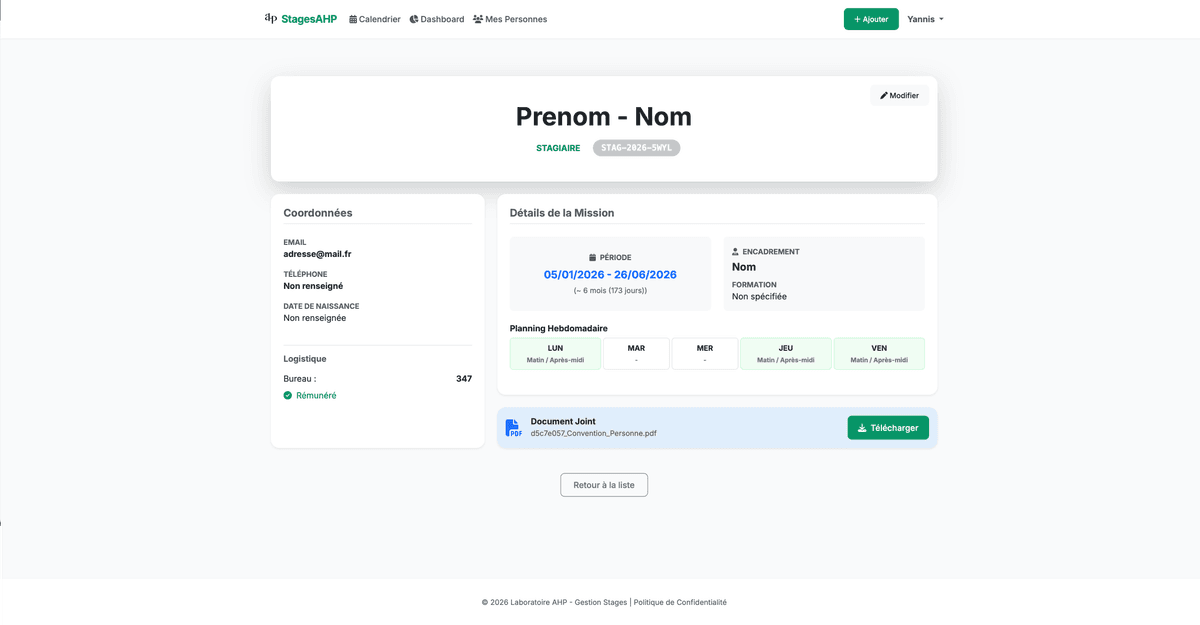Open the Yannis user dropdown
1200x625 pixels.
925,19
